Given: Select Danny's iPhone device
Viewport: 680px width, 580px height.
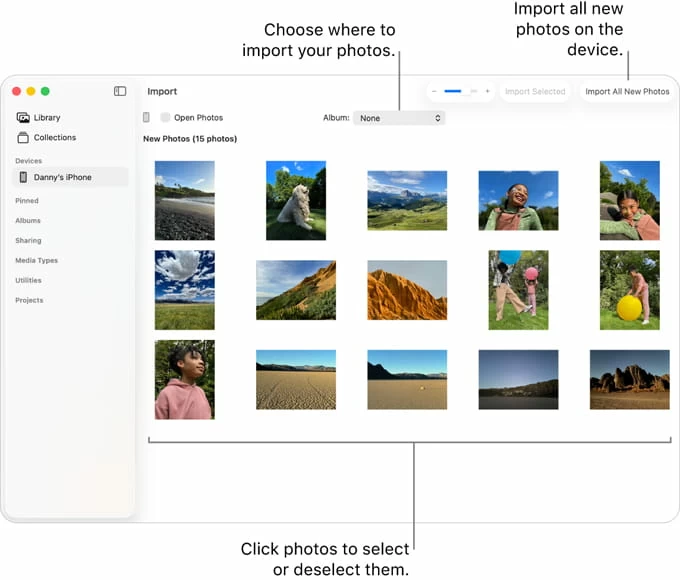Looking at the screenshot, I should tap(64, 177).
